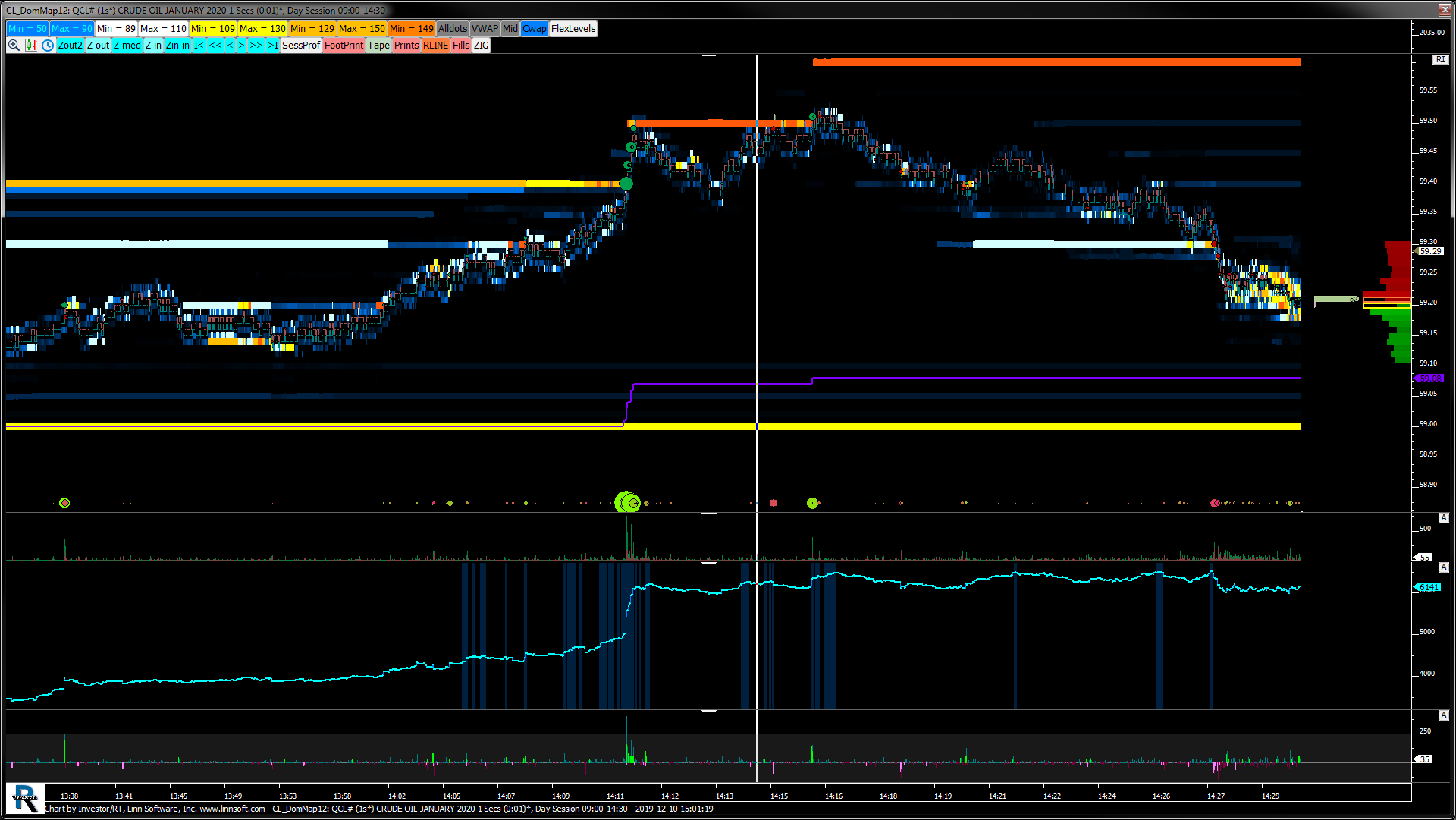Select Z in zoom preset
This screenshot has height=820, width=1456.
154,46
